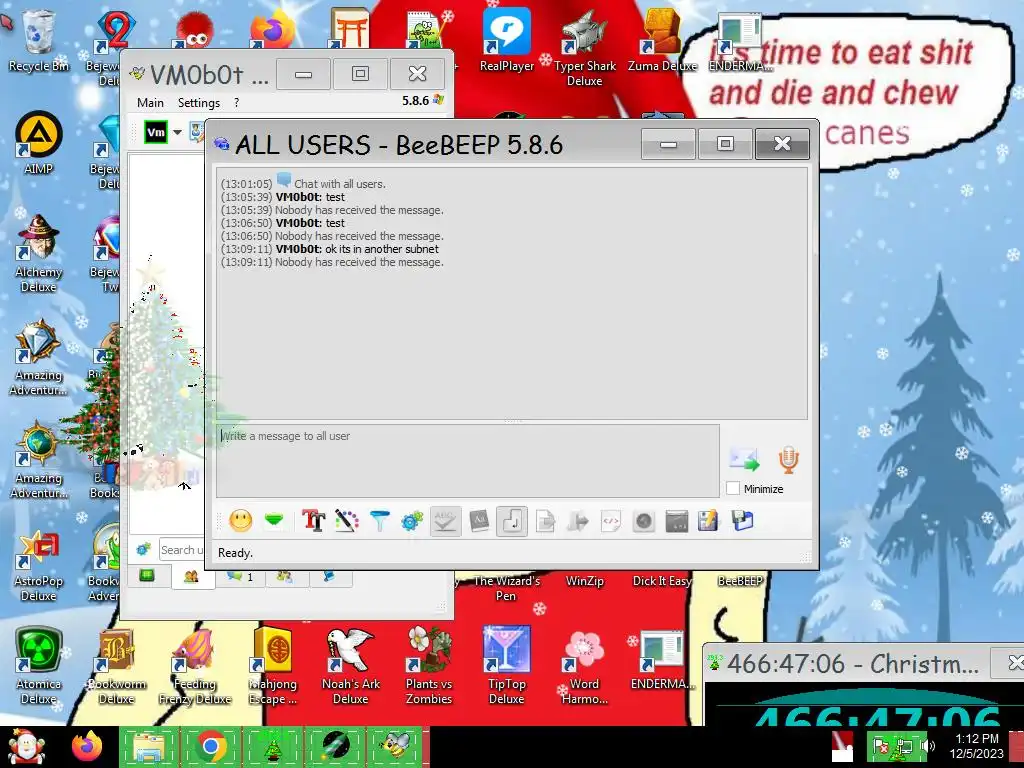Open the TipTop Deluxe desktop shortcut

point(506,666)
